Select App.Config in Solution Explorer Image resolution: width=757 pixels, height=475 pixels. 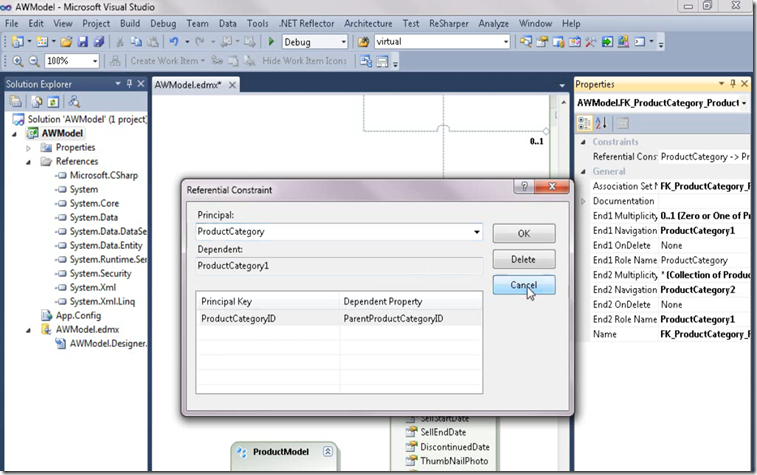pos(78,316)
